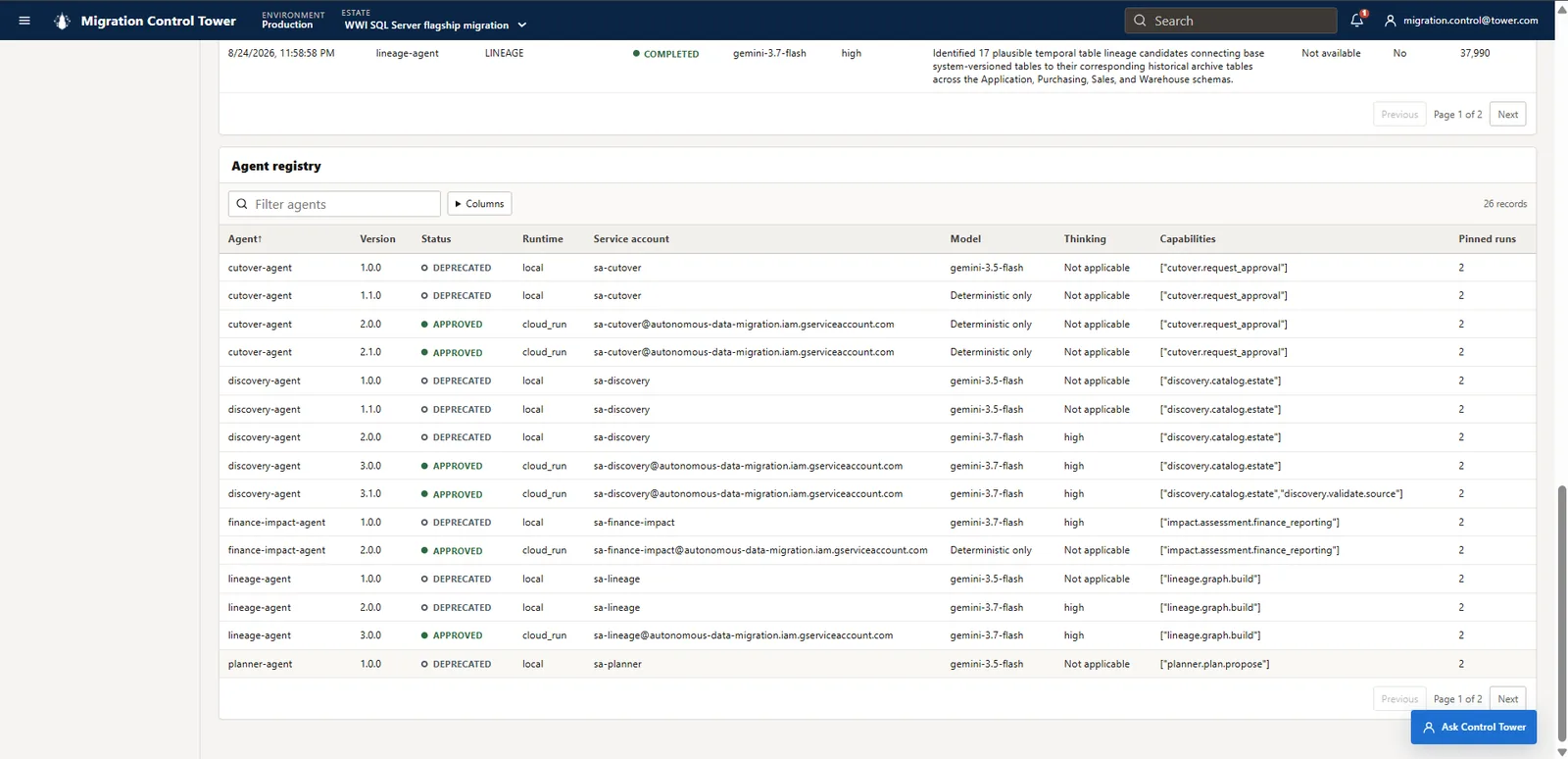Click the sa-lineage@autonomous-data-migration service account
Viewport: 1568px width, 759px height.
pos(743,635)
